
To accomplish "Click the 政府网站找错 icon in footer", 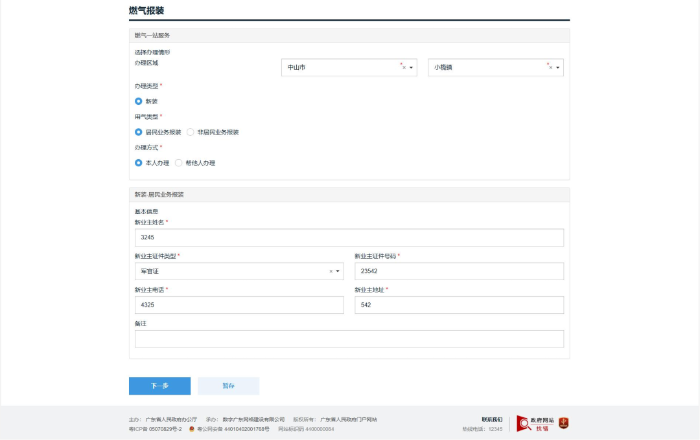I will [x=536, y=424].
